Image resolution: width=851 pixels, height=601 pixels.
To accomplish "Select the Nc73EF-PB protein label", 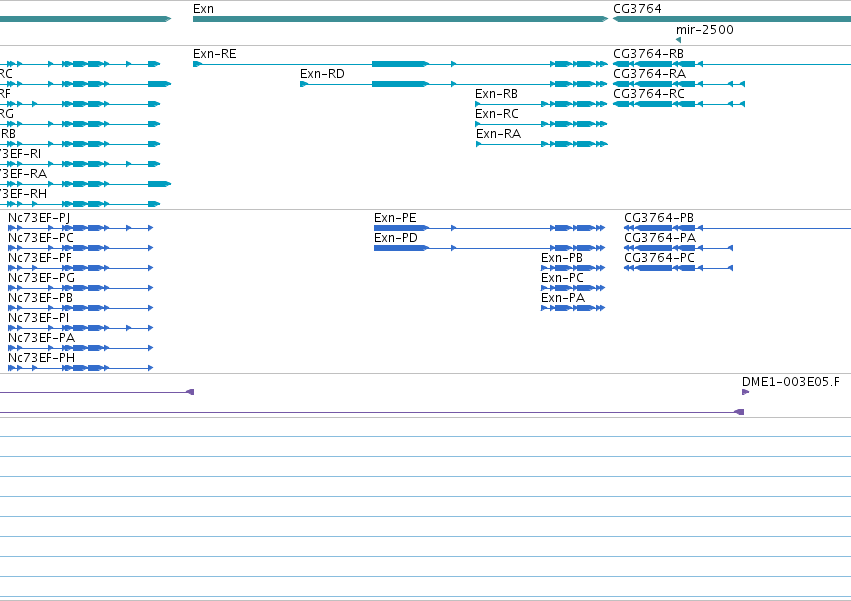I will pyautogui.click(x=40, y=298).
